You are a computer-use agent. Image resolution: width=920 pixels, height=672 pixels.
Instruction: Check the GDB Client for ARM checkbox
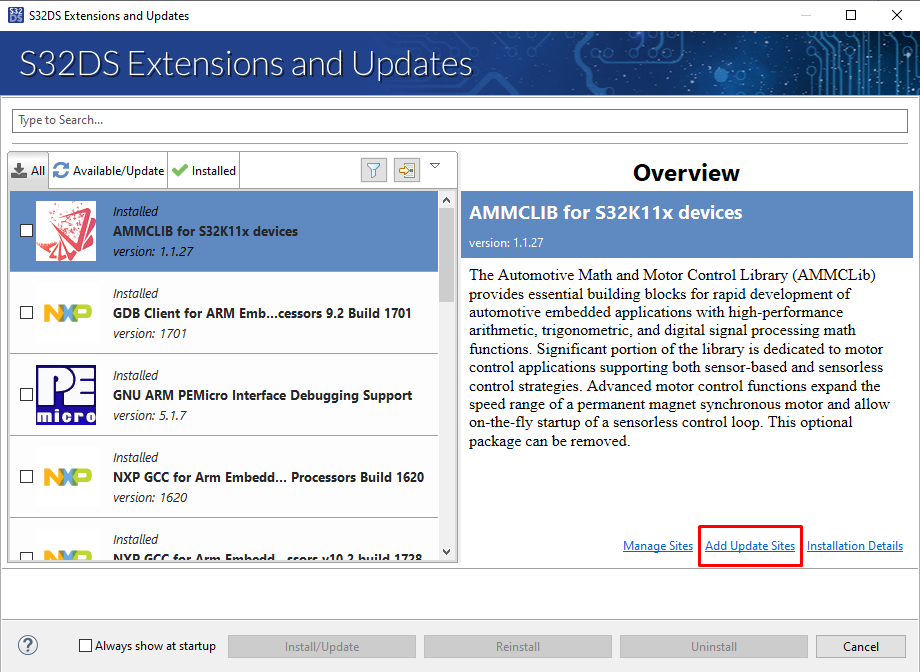click(x=27, y=313)
